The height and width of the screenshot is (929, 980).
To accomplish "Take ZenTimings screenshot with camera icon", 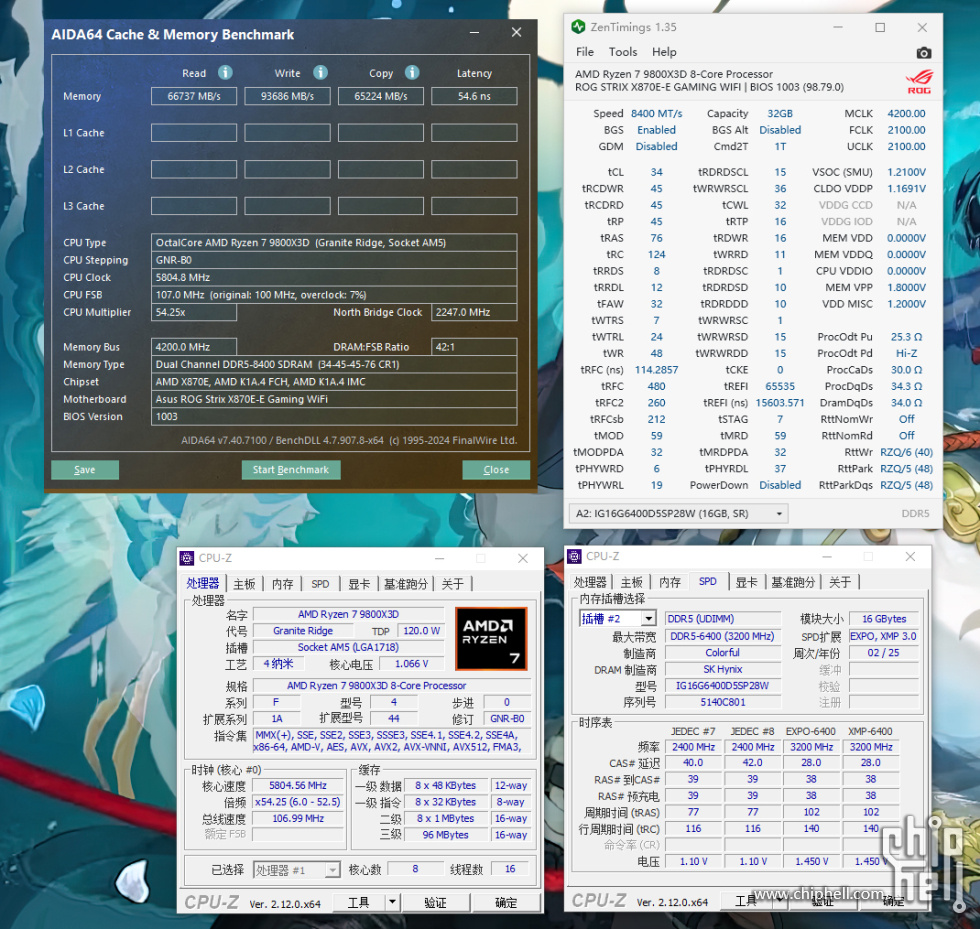I will point(923,53).
